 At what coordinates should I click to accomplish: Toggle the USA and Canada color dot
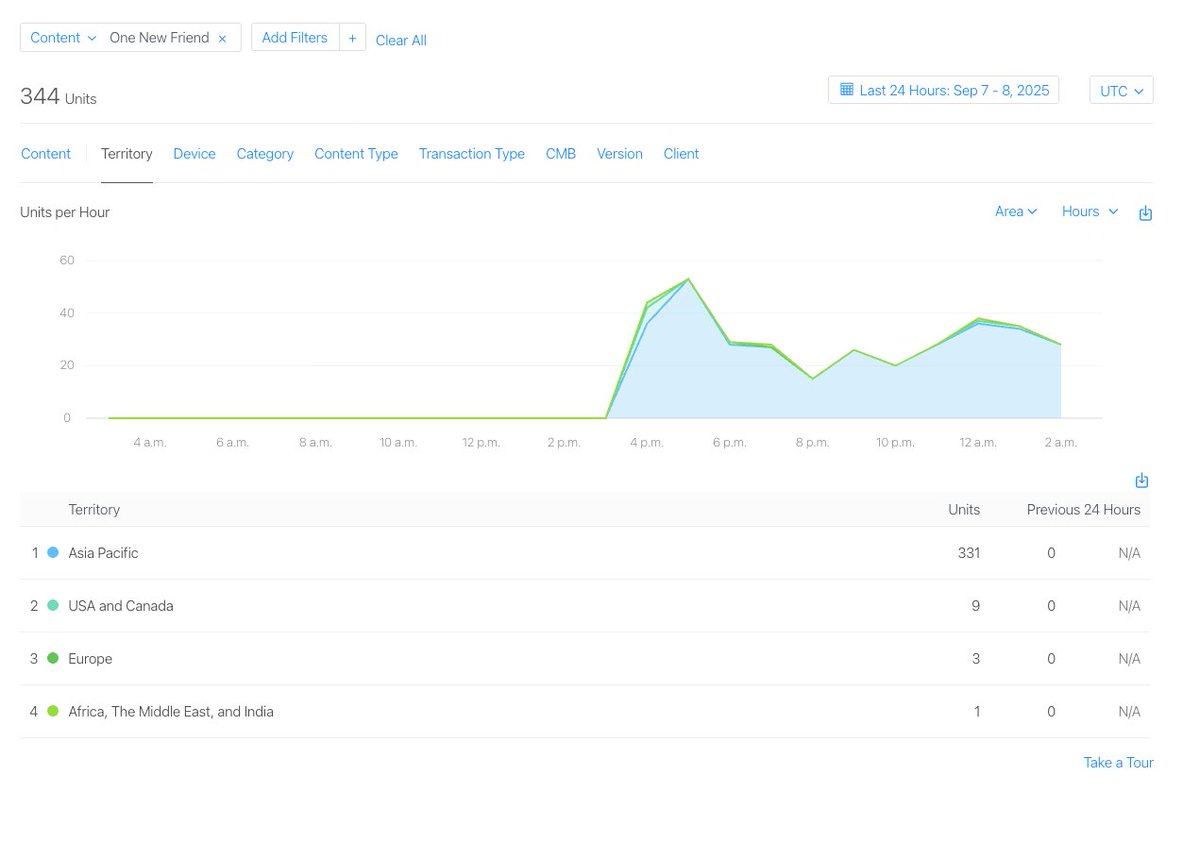coord(53,606)
